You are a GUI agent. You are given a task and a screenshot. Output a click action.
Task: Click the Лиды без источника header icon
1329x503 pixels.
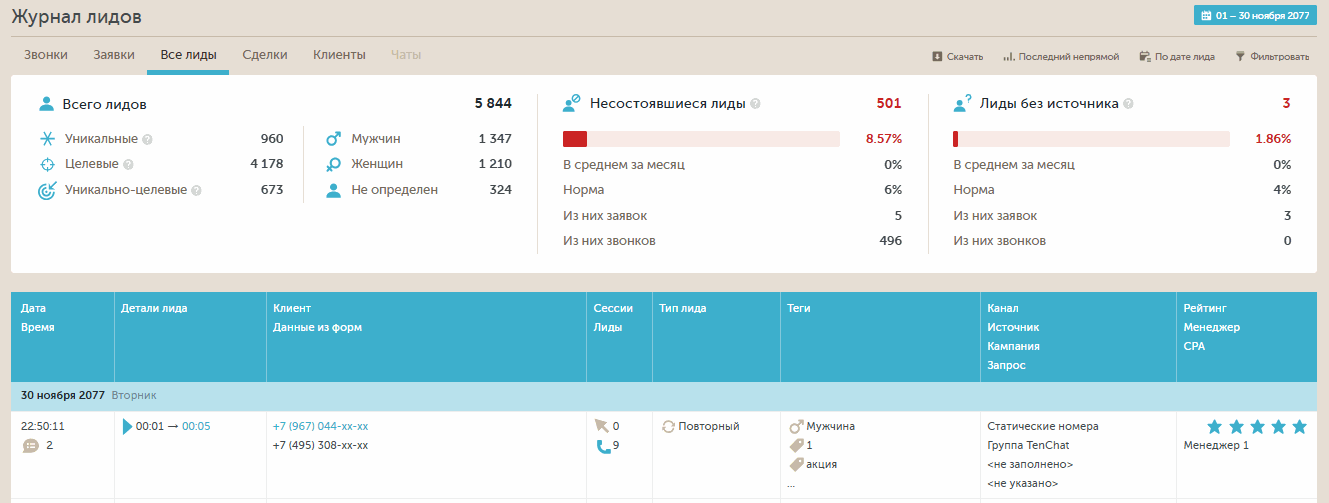click(x=962, y=103)
